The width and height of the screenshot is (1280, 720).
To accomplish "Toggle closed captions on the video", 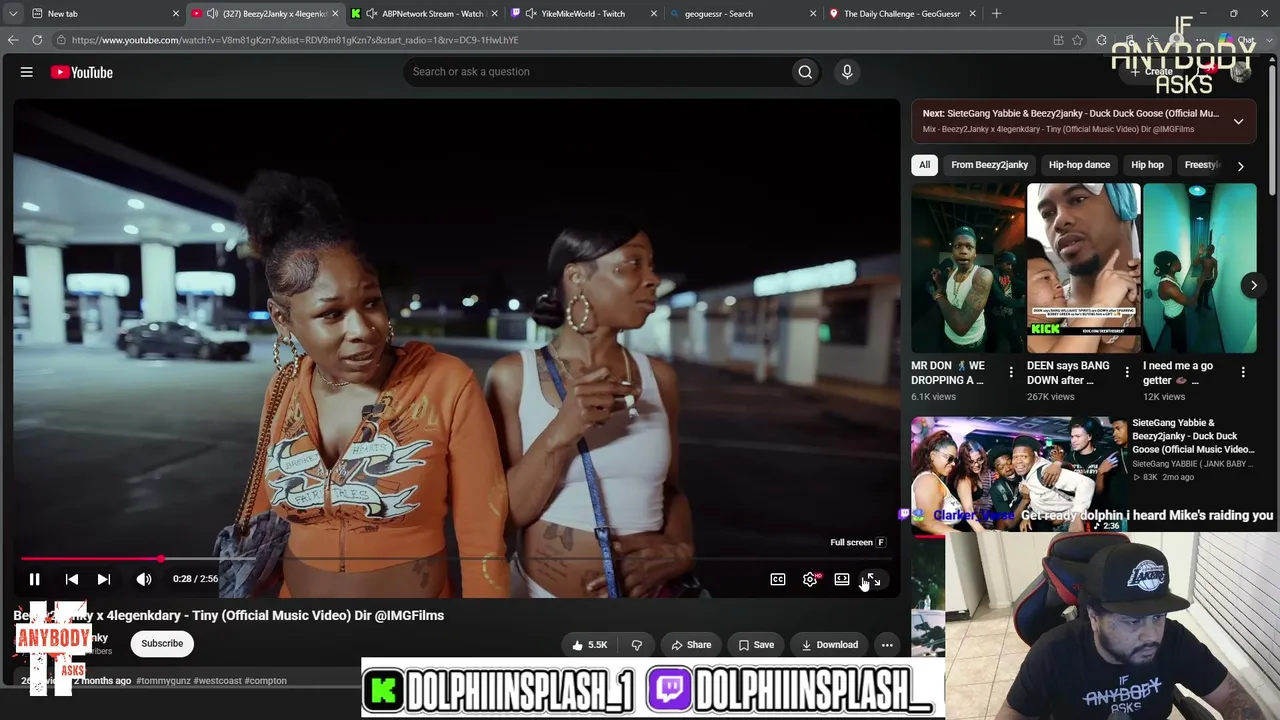I will tap(778, 579).
